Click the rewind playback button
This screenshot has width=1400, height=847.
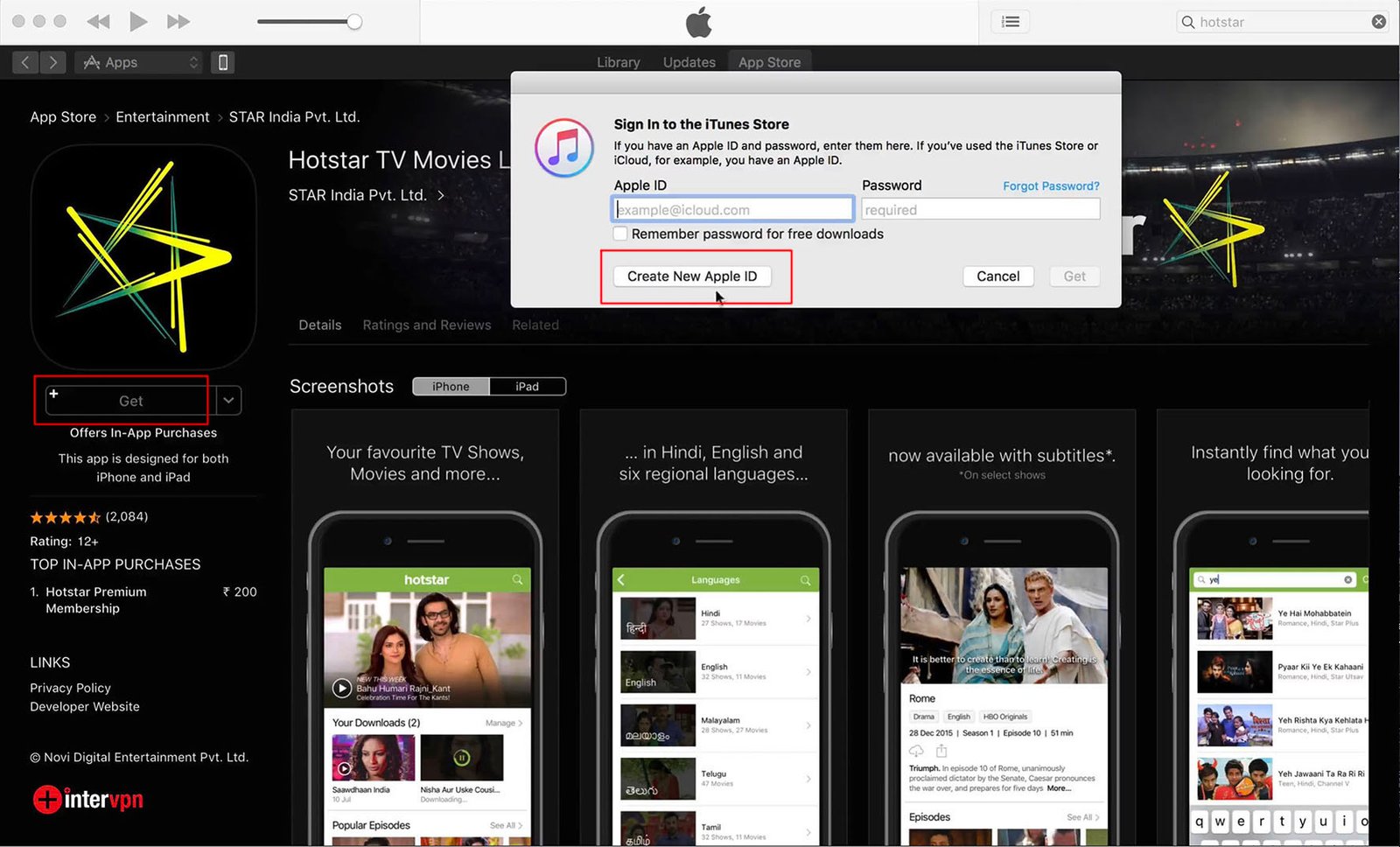coord(98,22)
